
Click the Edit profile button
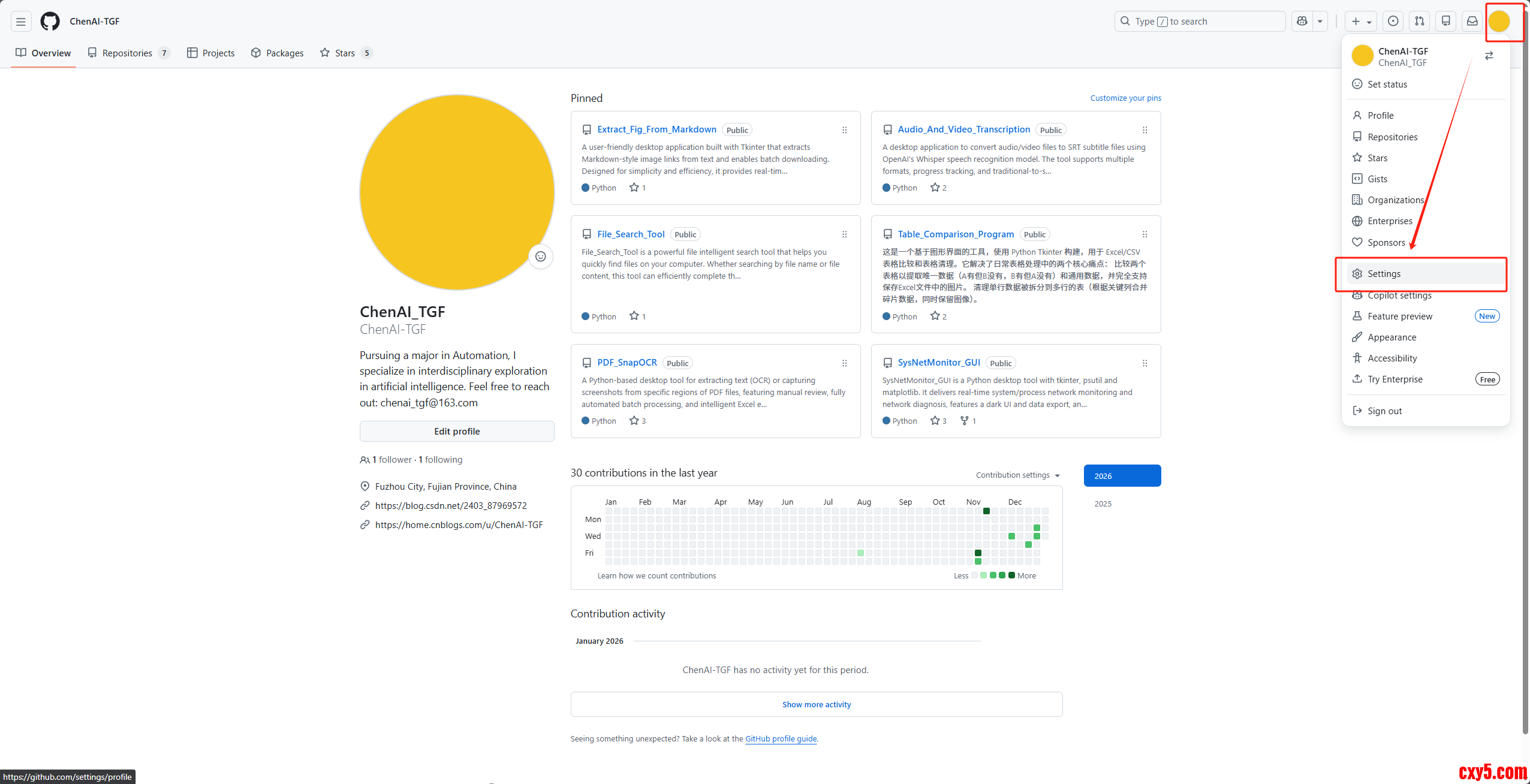(457, 431)
